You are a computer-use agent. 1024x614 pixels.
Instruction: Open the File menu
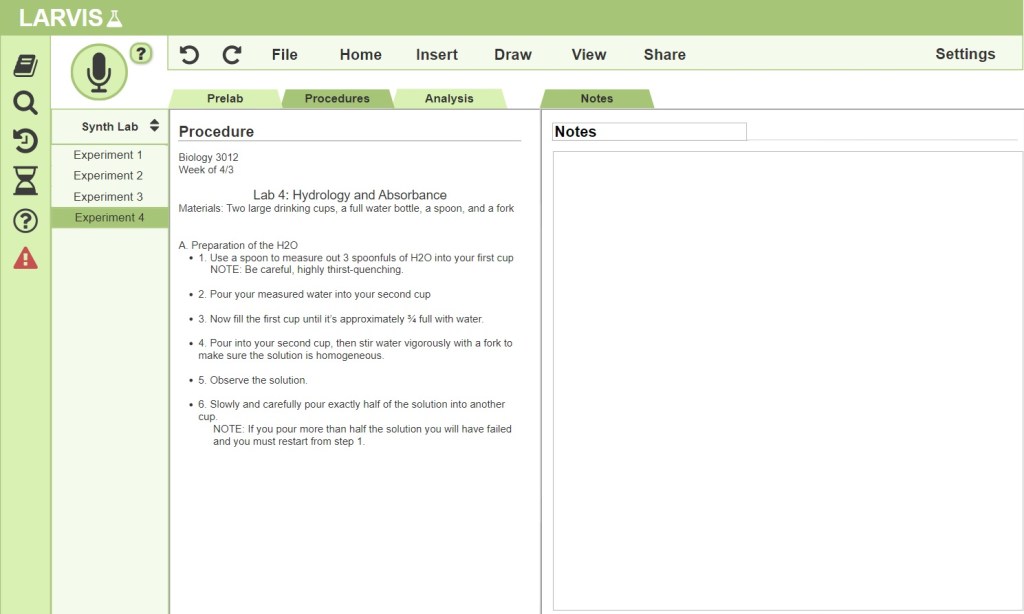point(285,55)
